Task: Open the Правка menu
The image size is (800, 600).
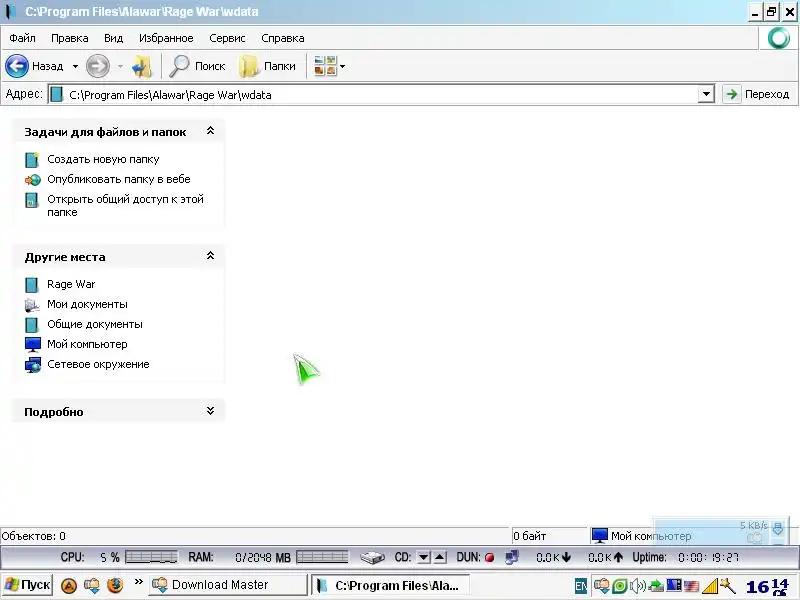Action: pyautogui.click(x=69, y=38)
